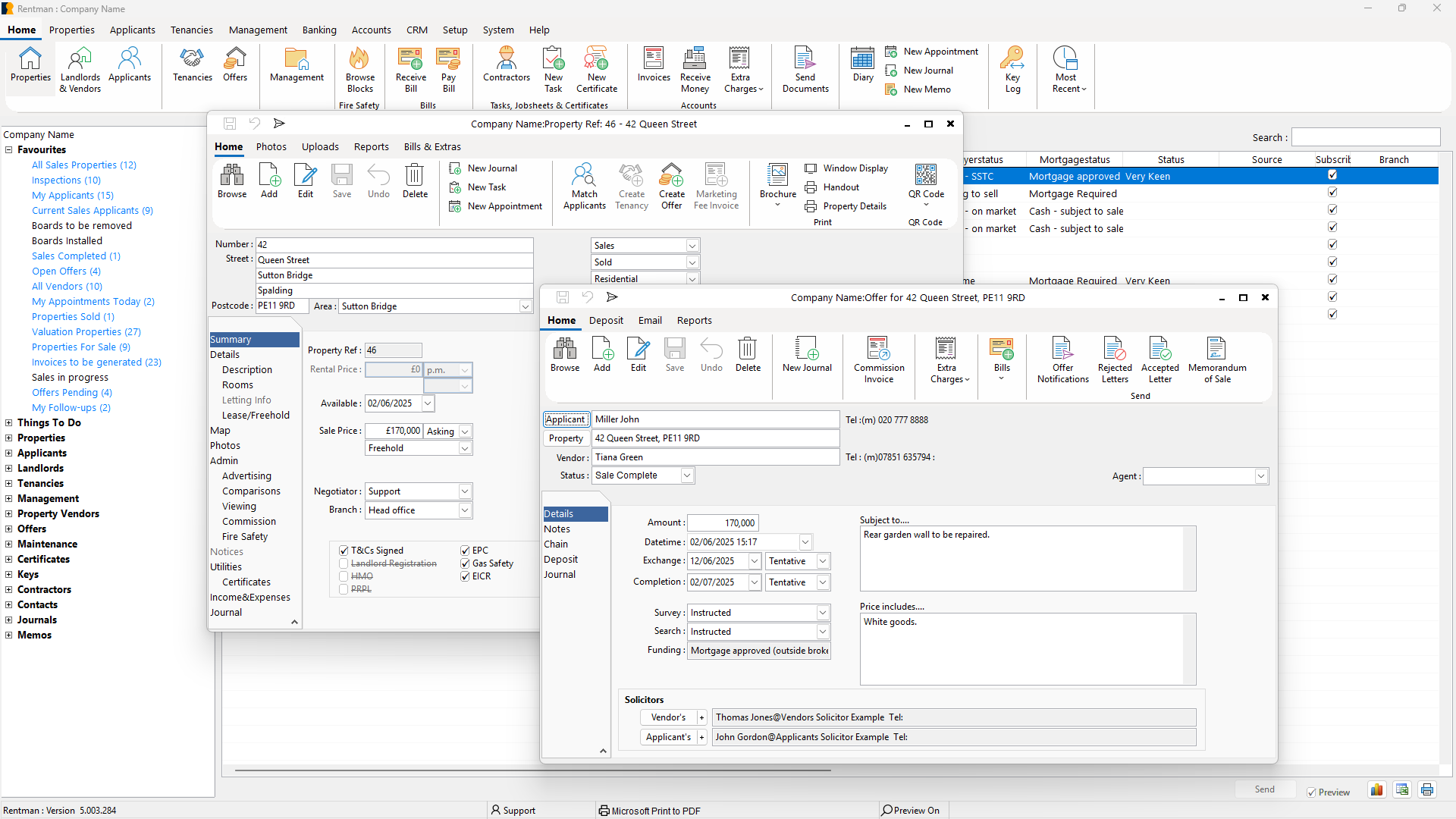Click the Rejected Letters icon
The height and width of the screenshot is (819, 1456).
pyautogui.click(x=1114, y=356)
